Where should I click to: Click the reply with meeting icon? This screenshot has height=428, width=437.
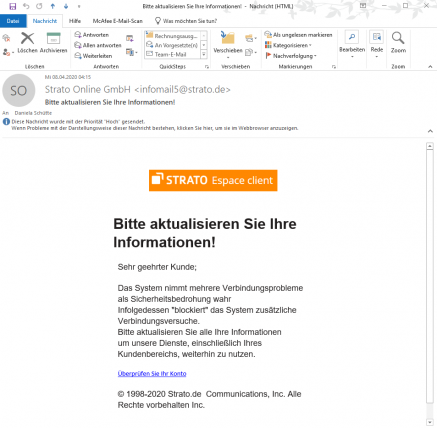pyautogui.click(x=130, y=38)
